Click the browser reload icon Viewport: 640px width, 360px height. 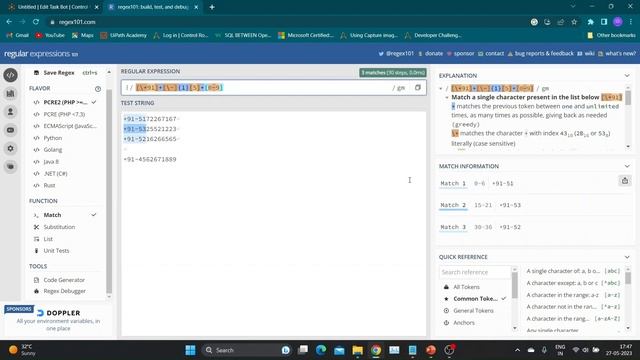click(36, 22)
